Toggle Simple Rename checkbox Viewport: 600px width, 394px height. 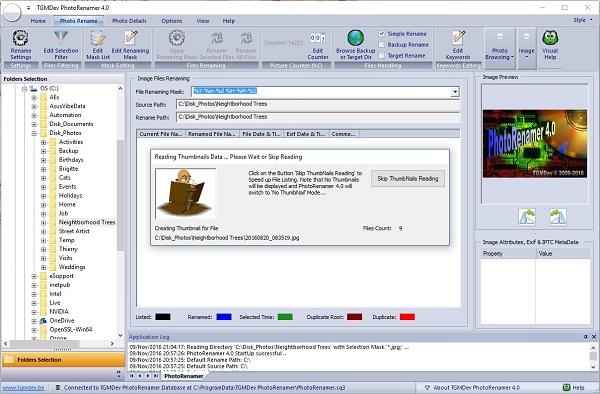(x=382, y=34)
